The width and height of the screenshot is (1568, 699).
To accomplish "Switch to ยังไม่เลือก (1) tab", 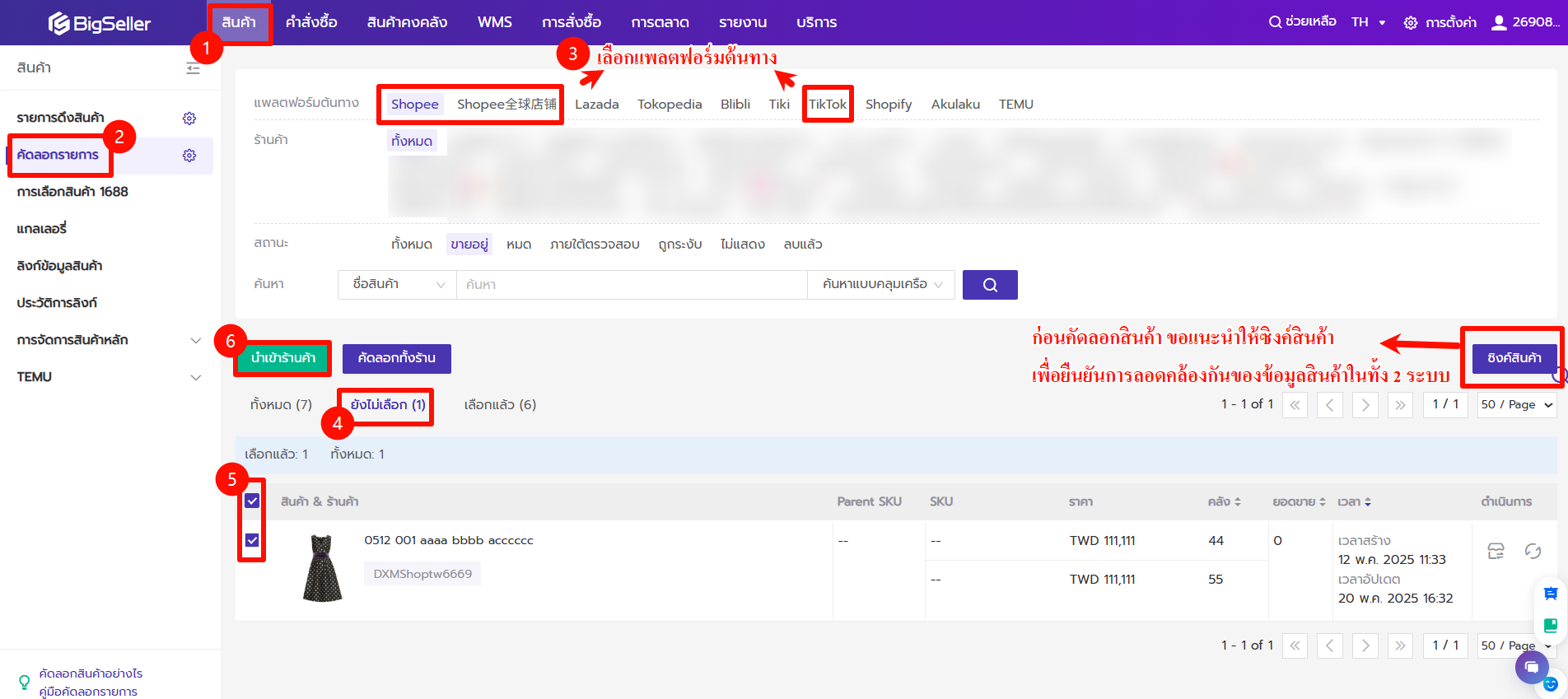I will coord(388,405).
